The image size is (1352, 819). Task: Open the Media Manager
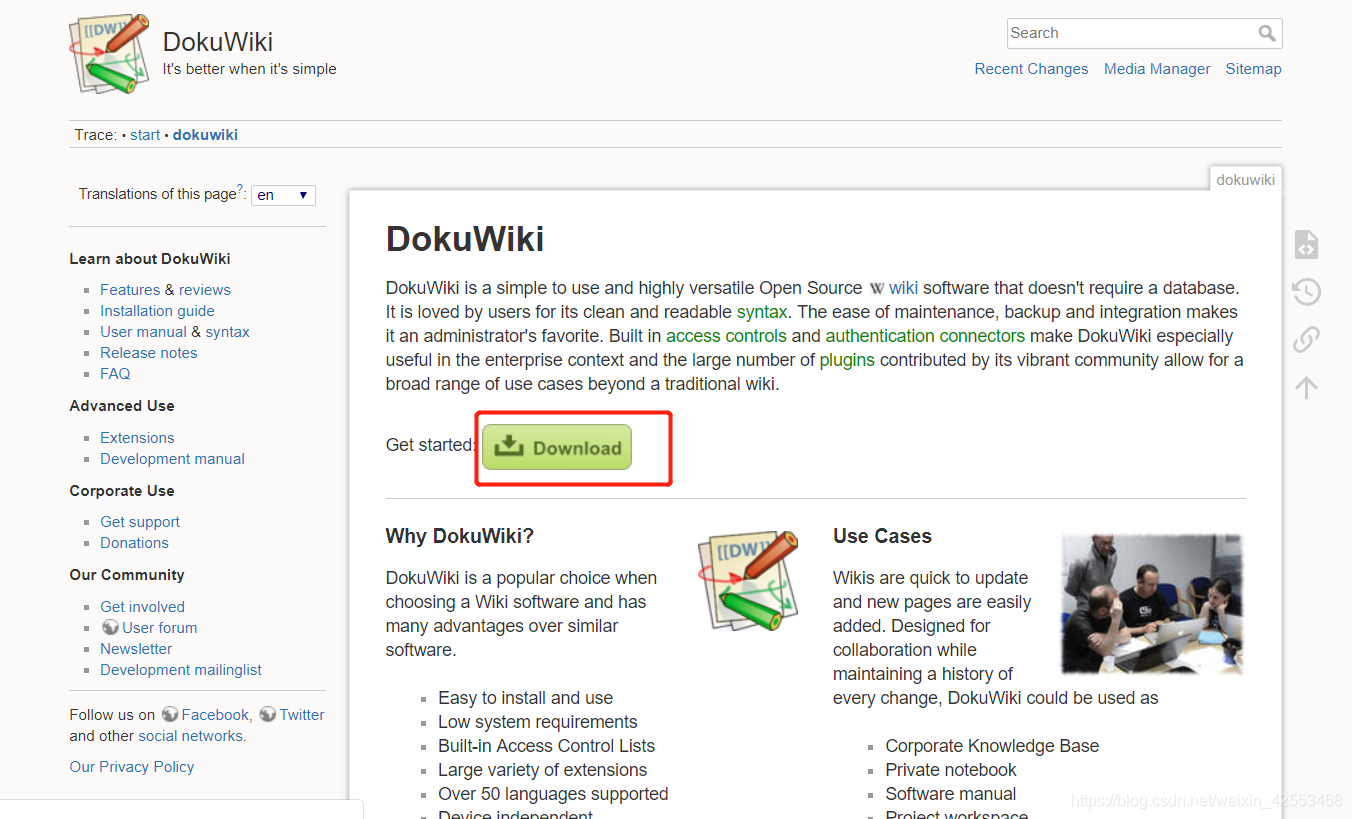click(1157, 68)
